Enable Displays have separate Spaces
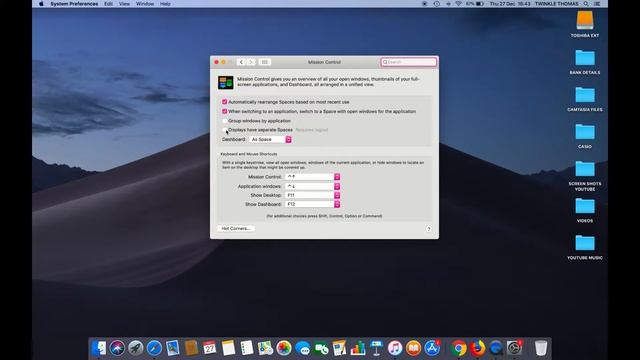Image resolution: width=640 pixels, height=360 pixels. point(224,130)
